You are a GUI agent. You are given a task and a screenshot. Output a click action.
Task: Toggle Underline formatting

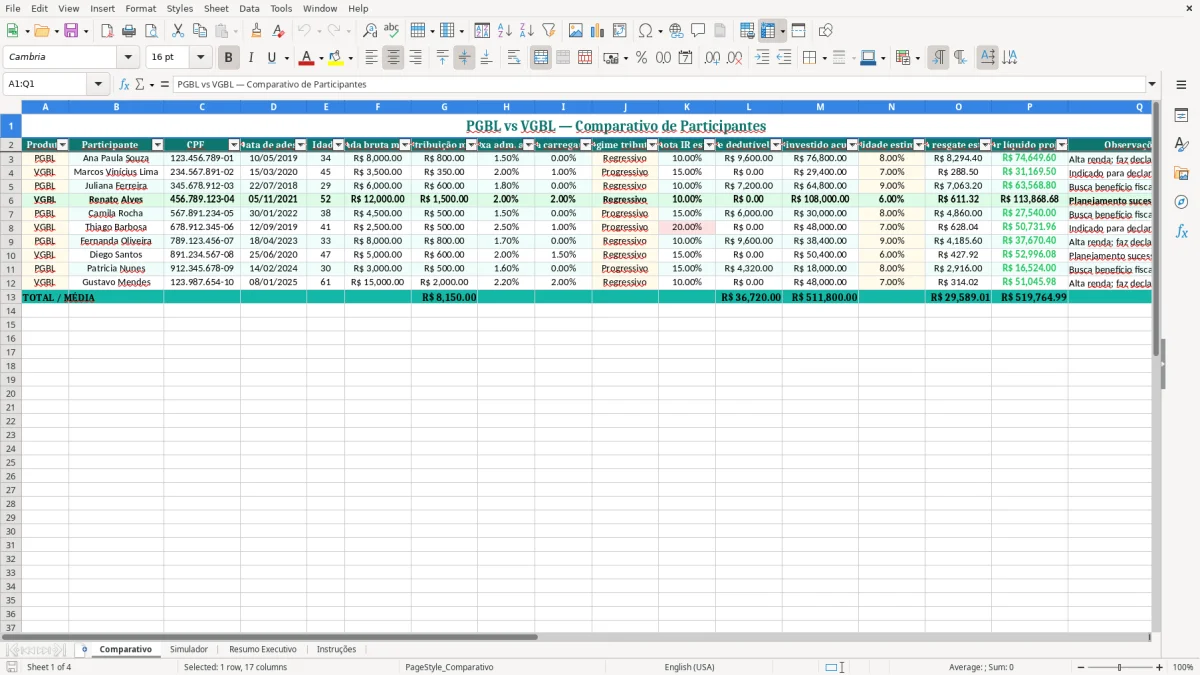coord(271,58)
